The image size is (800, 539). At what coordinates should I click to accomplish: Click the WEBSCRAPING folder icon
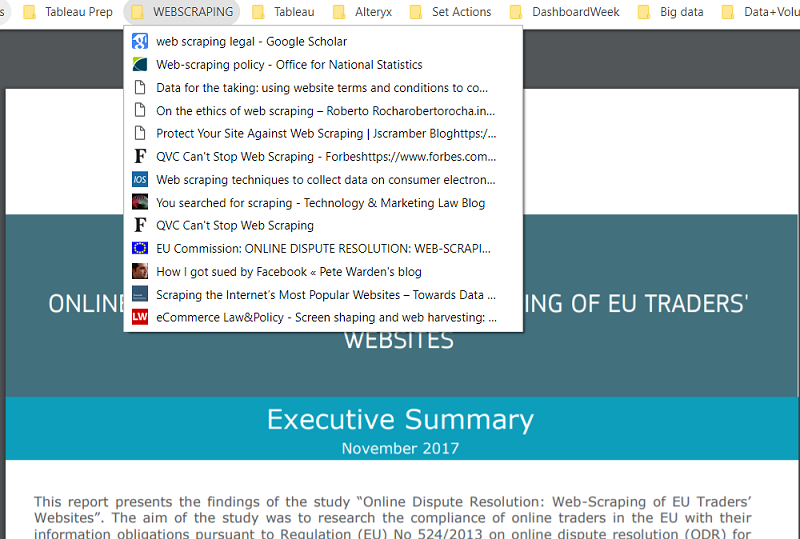(137, 12)
